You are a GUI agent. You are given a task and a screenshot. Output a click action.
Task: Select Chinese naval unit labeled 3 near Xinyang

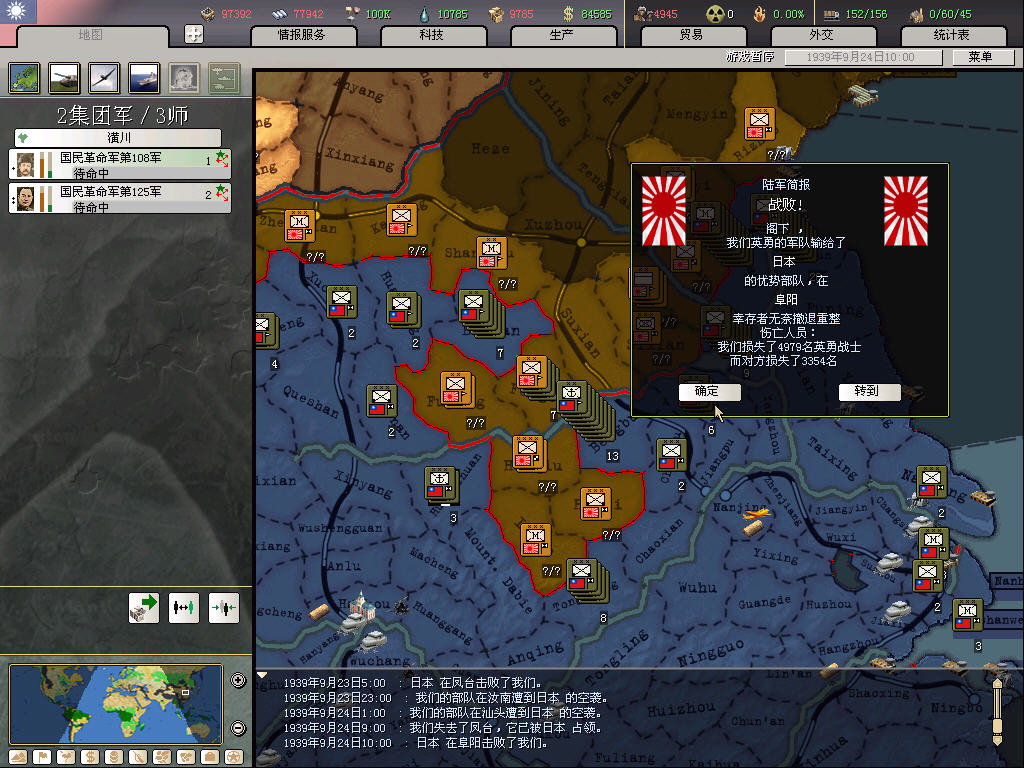[x=441, y=485]
